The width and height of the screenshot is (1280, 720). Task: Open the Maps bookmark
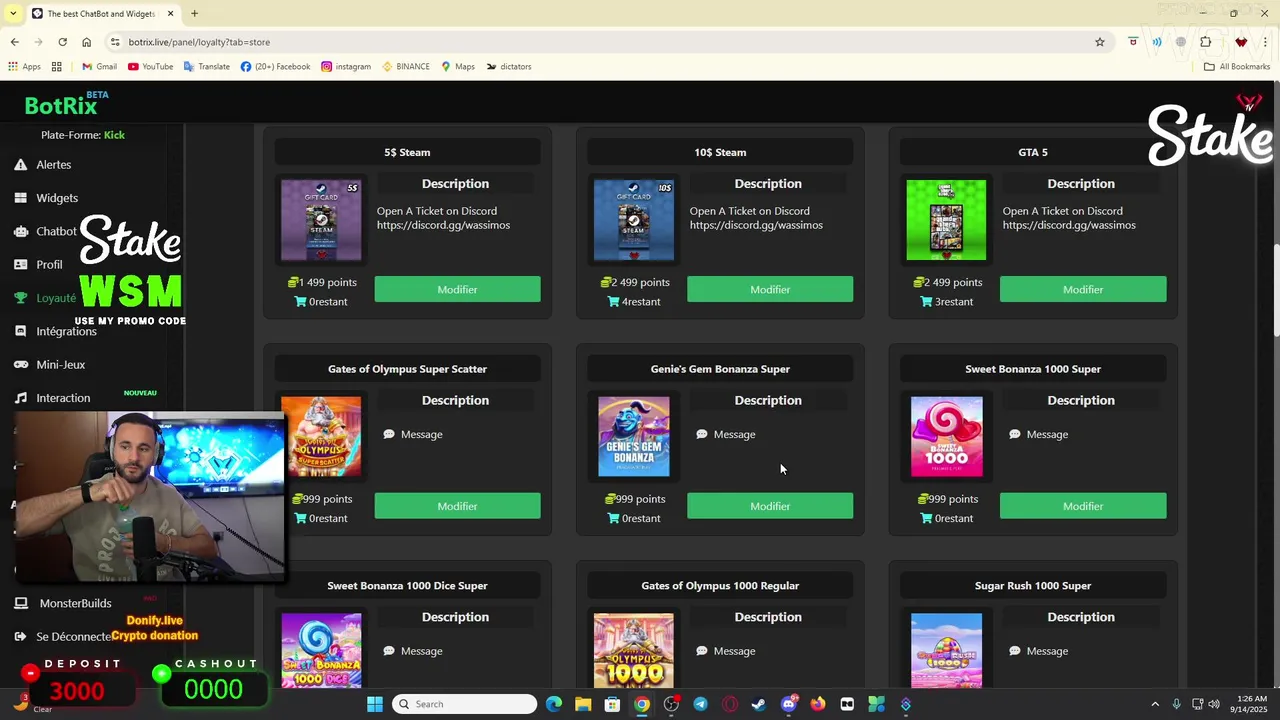point(458,67)
